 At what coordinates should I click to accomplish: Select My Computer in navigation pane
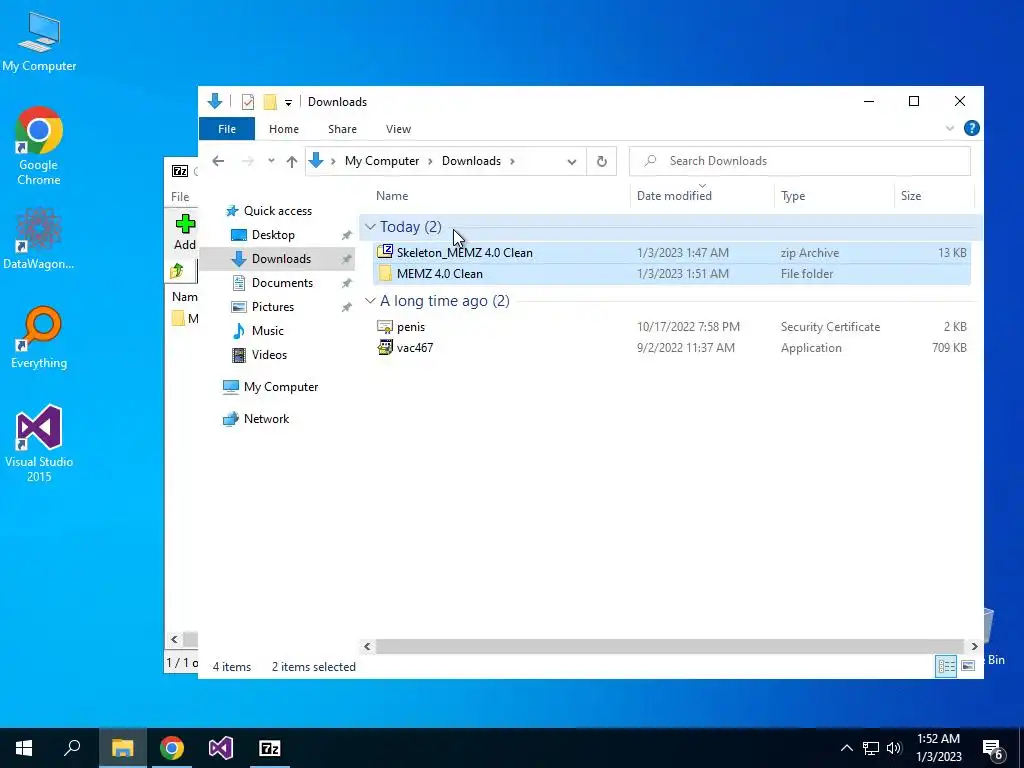[281, 387]
